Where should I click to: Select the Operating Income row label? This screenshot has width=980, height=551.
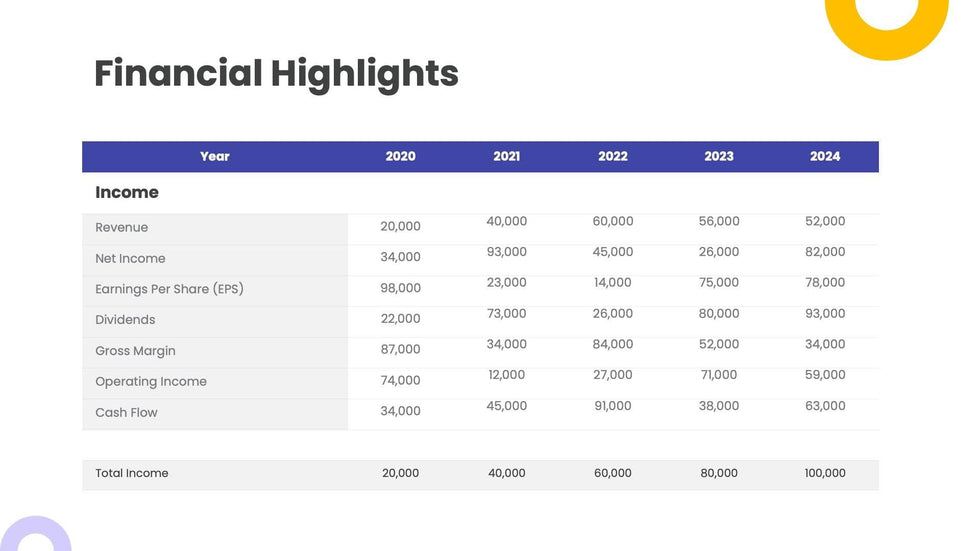pyautogui.click(x=151, y=381)
